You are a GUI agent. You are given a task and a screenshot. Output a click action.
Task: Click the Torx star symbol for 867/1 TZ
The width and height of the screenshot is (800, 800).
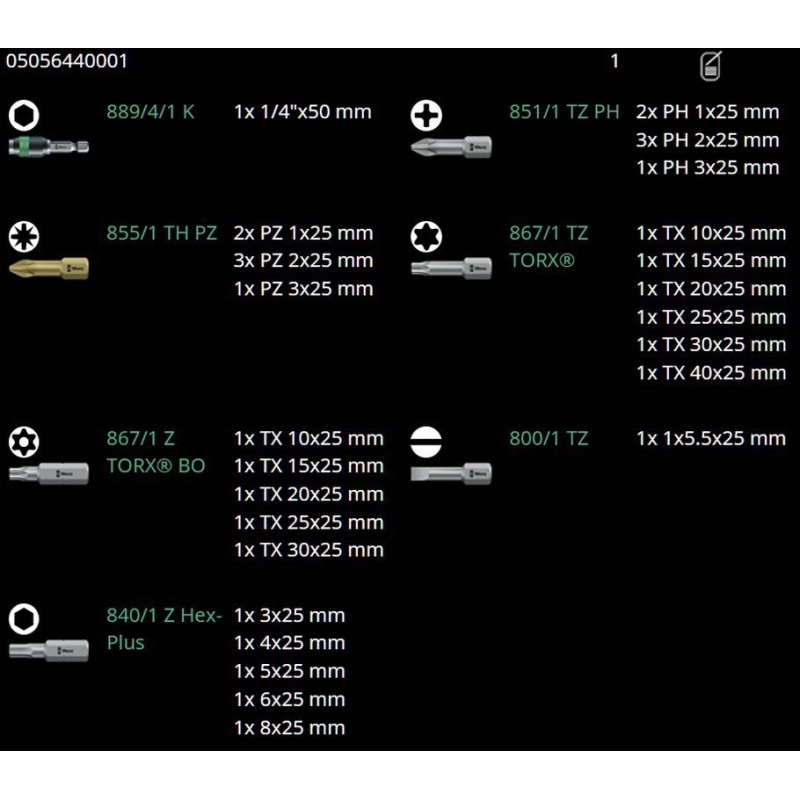coord(427,232)
